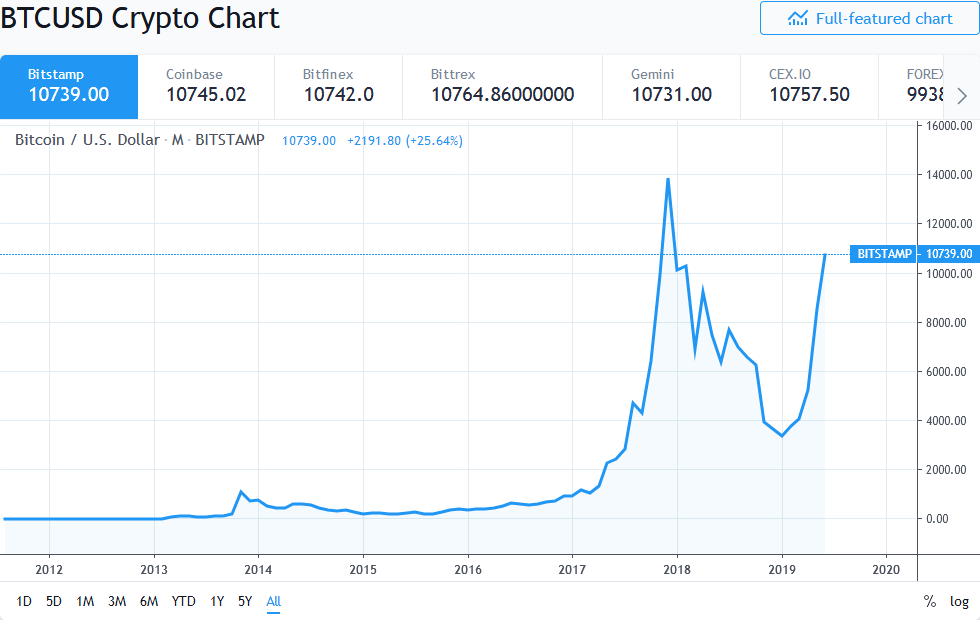Click the active Bitstamp tab
Image resolution: width=980 pixels, height=620 pixels.
68,86
